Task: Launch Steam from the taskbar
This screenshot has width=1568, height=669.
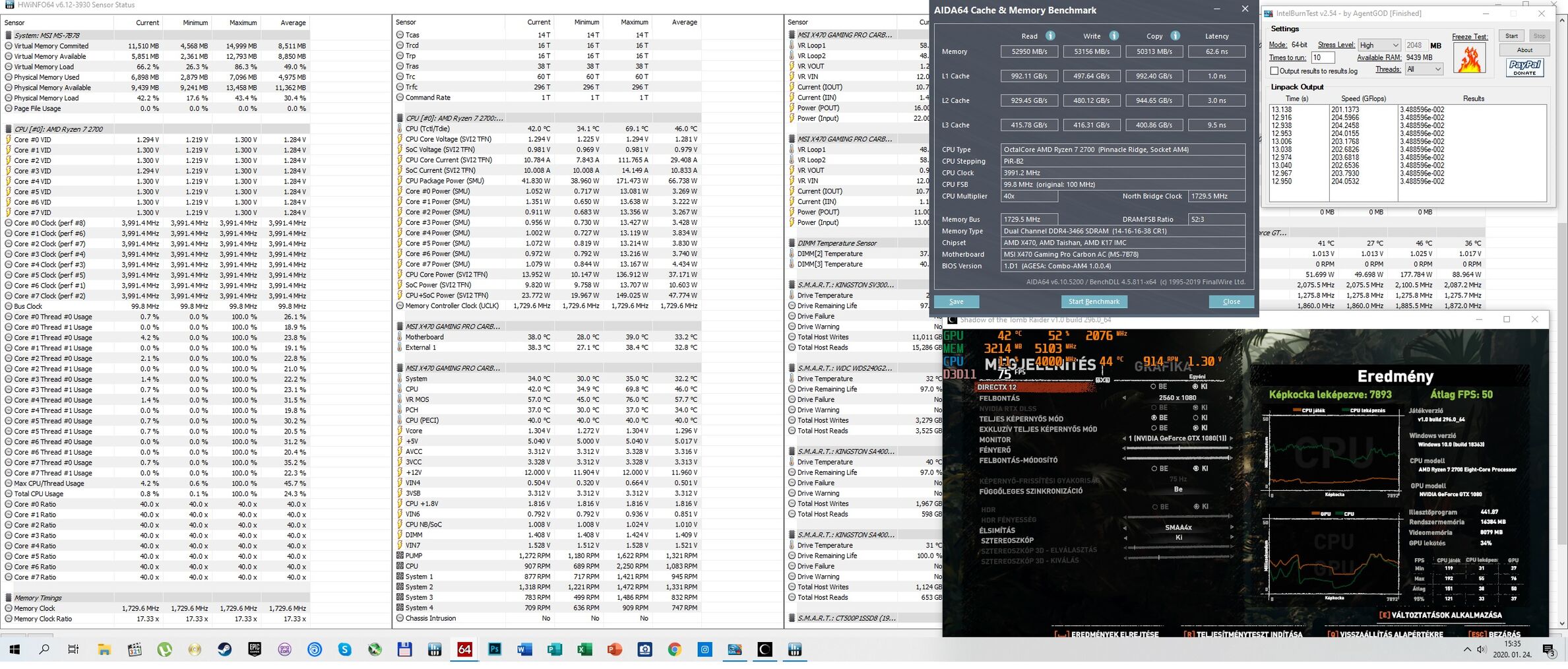Action: click(224, 650)
